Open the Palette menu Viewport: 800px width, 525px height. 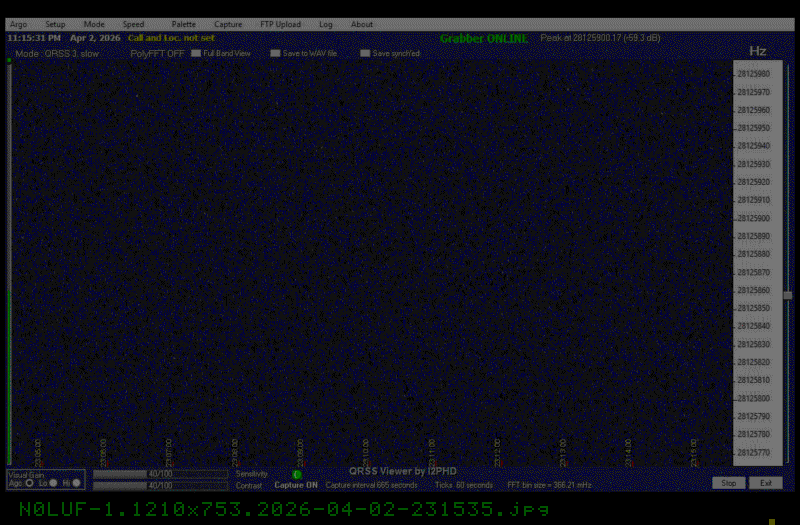[183, 24]
